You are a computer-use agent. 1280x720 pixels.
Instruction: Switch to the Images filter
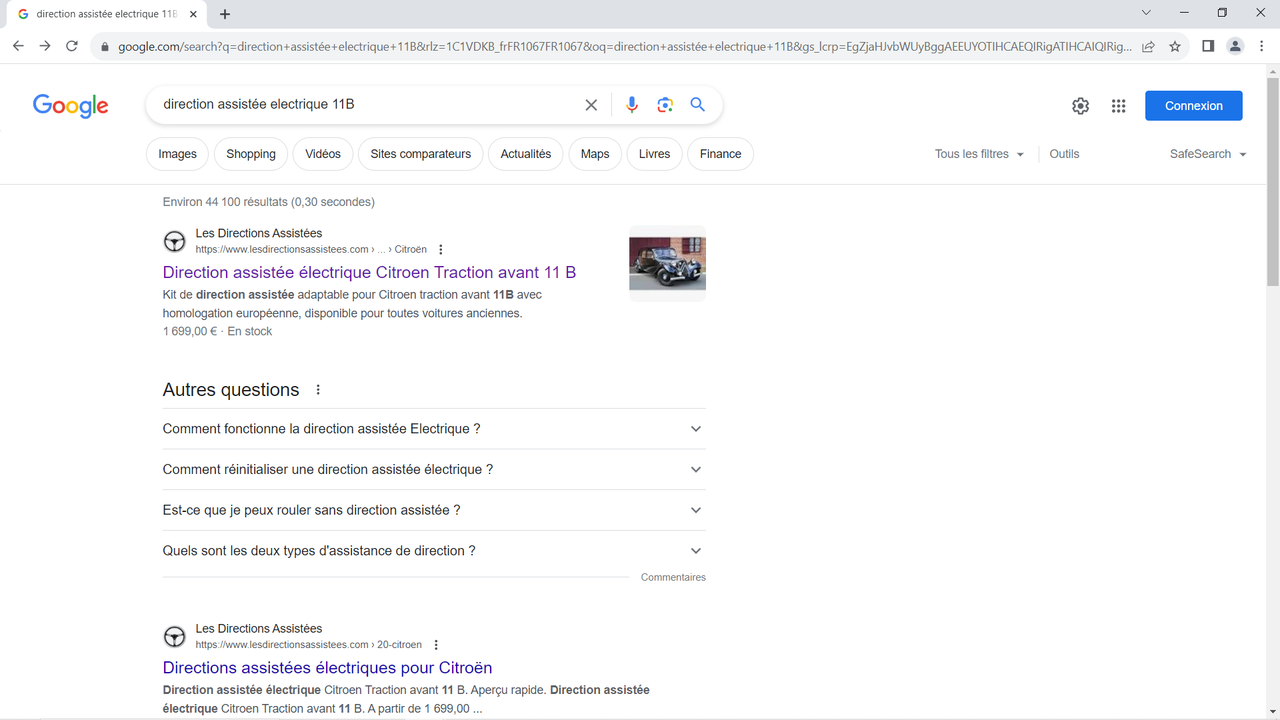177,154
